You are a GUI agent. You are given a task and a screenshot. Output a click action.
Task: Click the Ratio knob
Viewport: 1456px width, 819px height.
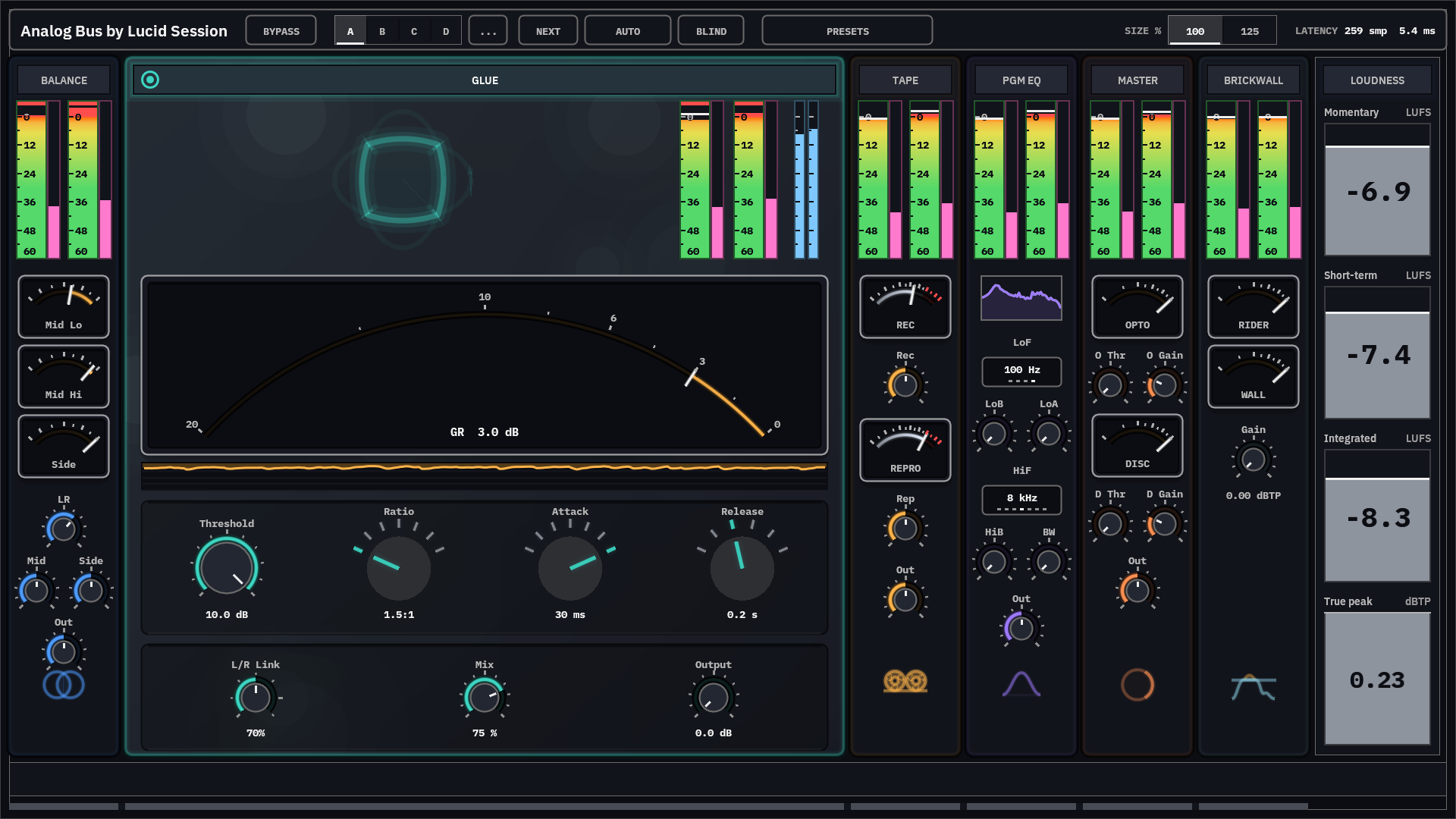(399, 568)
